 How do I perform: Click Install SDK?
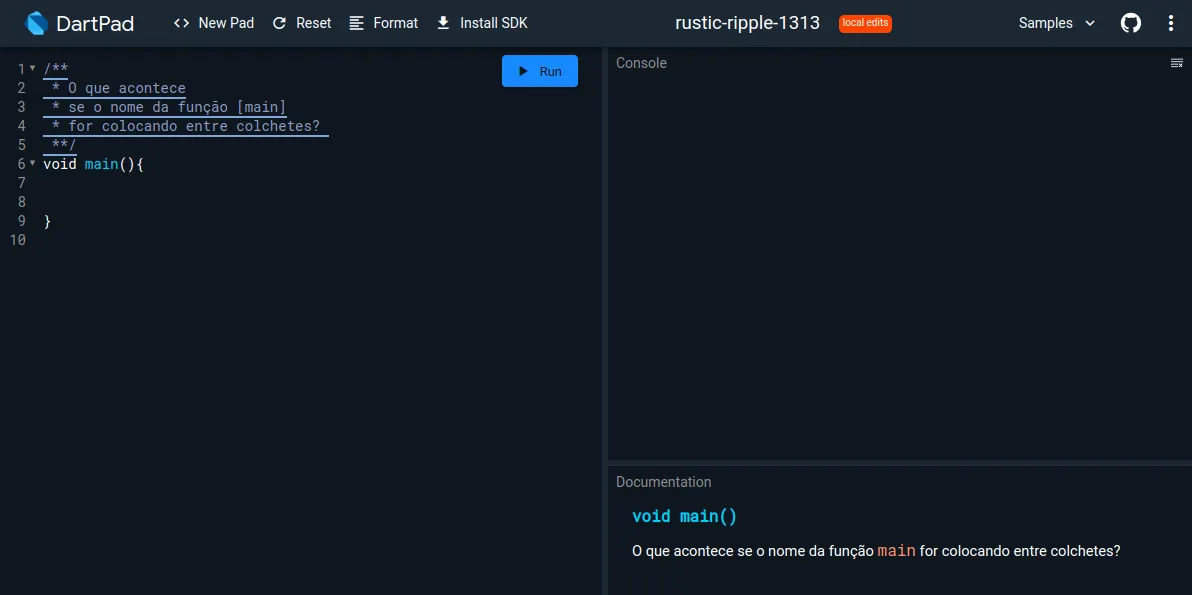coord(482,23)
